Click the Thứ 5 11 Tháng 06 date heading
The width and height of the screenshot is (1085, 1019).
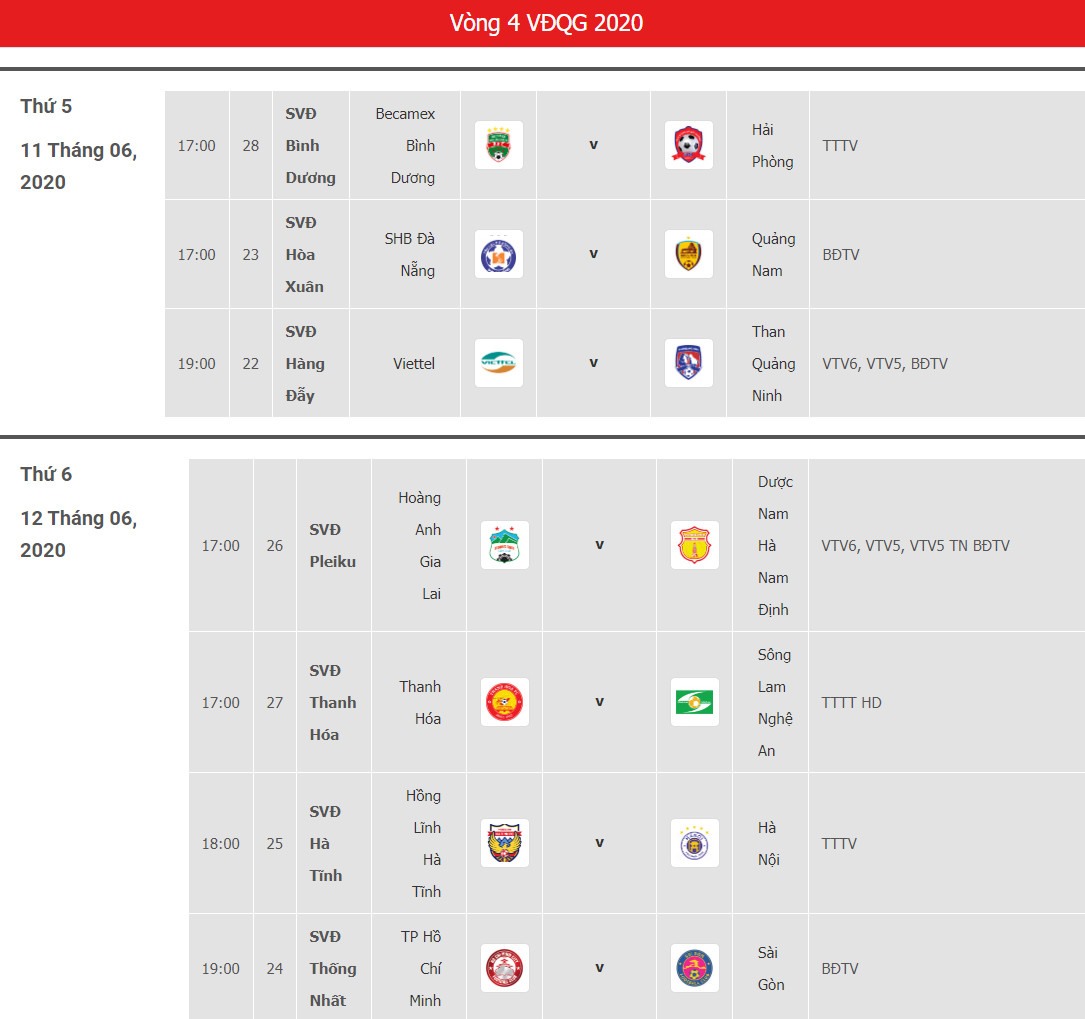tap(79, 144)
